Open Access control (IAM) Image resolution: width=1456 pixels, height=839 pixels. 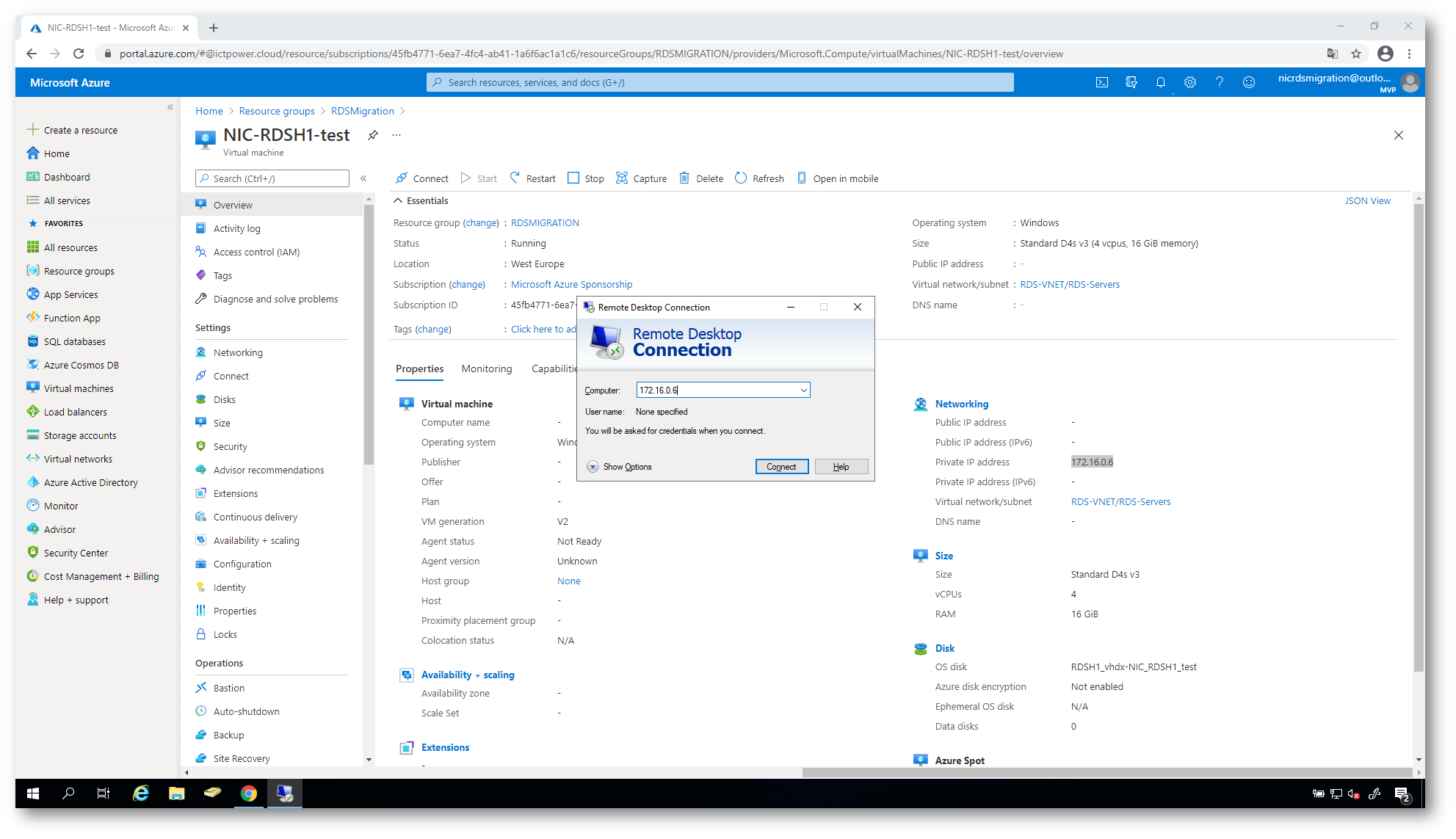256,252
